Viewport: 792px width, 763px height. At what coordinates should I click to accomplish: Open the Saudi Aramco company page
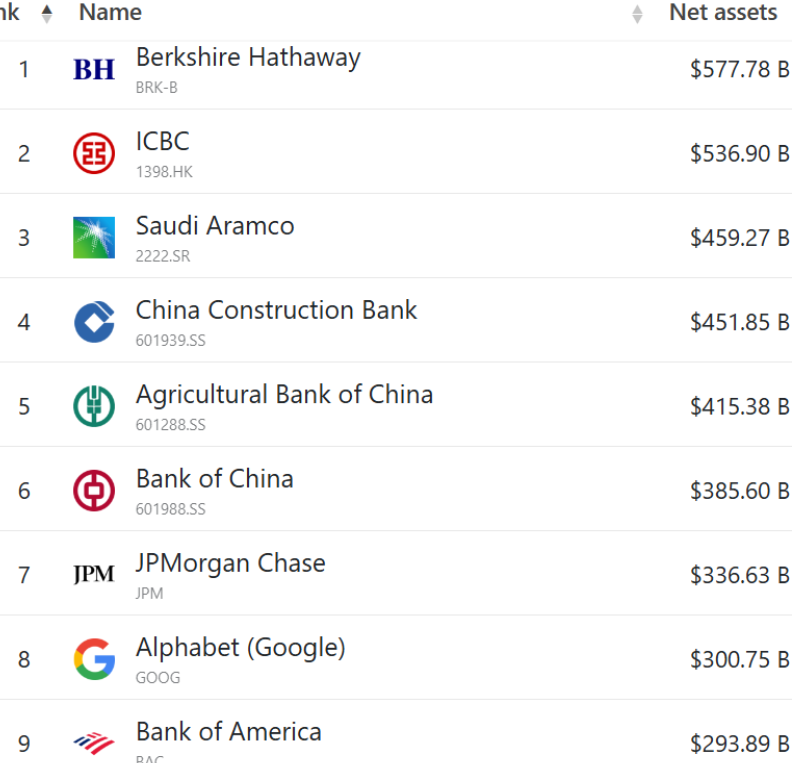point(215,226)
